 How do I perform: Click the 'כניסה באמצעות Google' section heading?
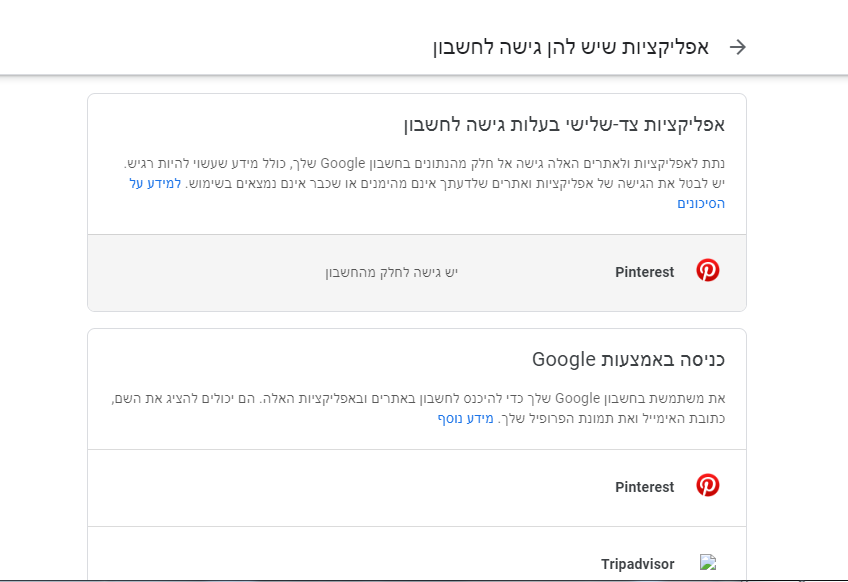click(628, 360)
